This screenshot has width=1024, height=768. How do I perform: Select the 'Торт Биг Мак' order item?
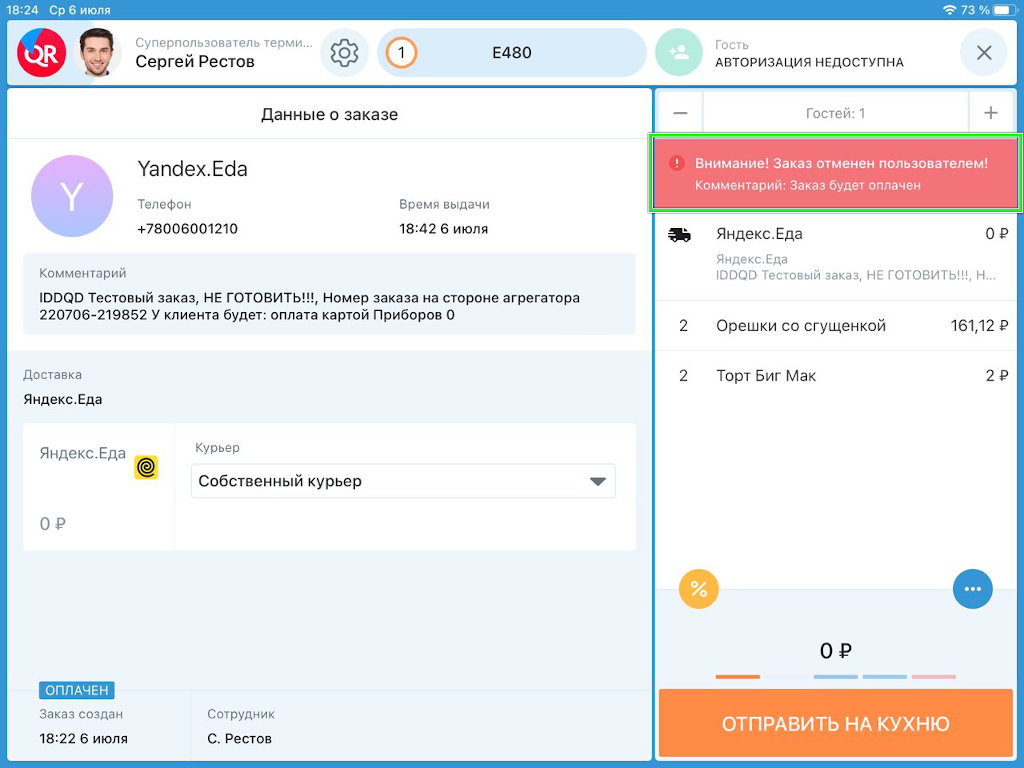835,376
